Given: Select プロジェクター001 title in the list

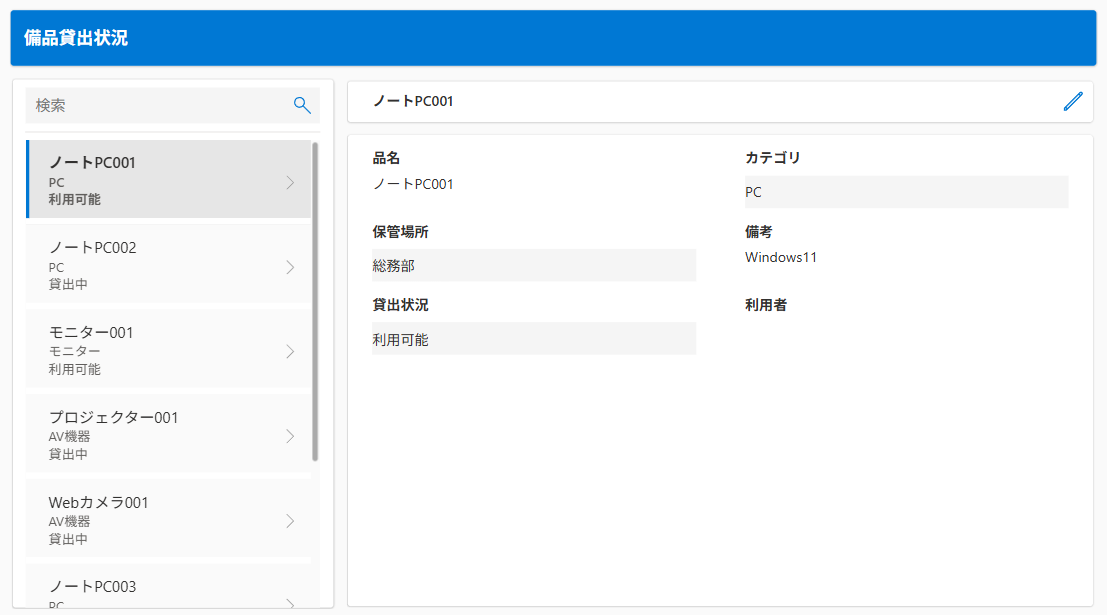Looking at the screenshot, I should [x=113, y=417].
